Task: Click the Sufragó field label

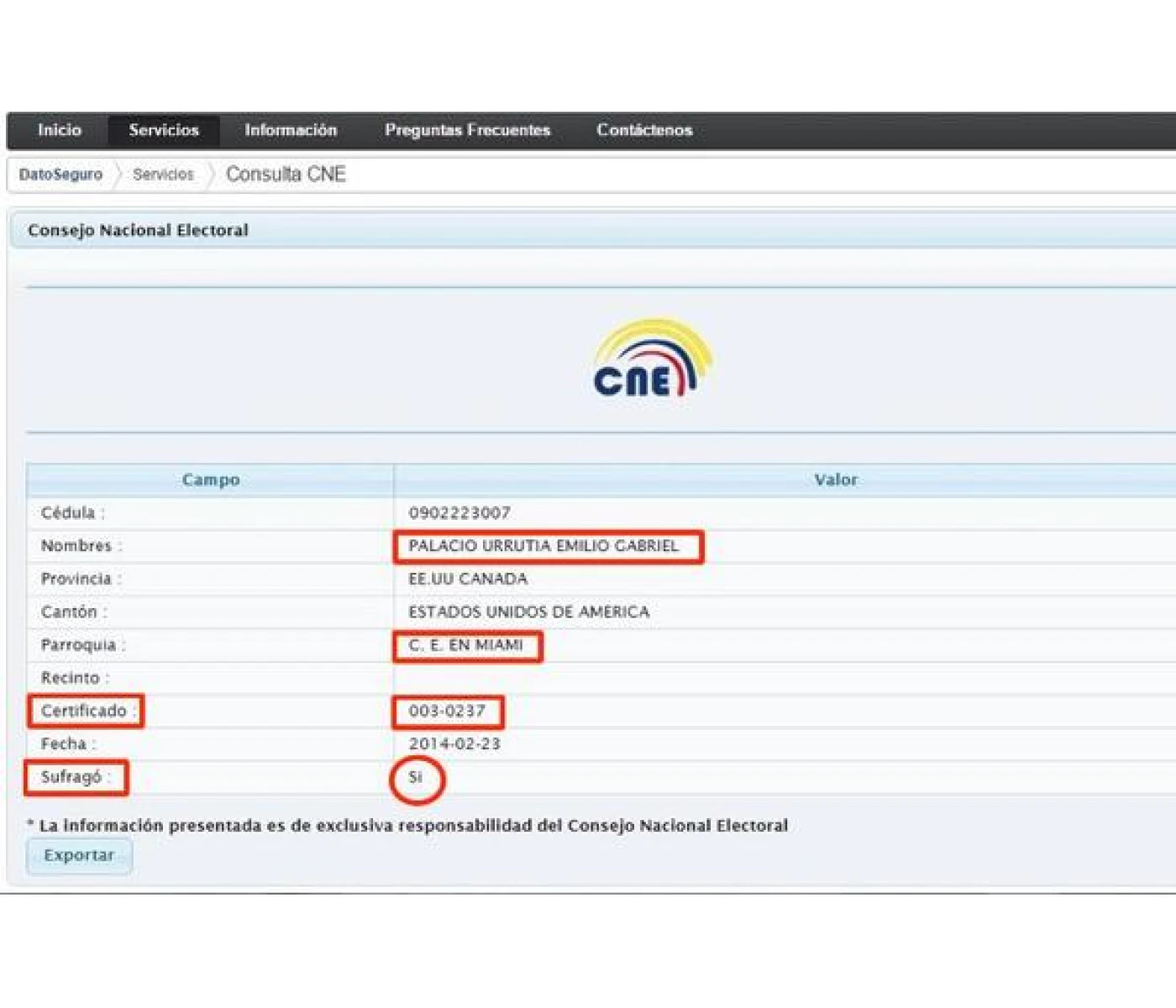Action: (x=76, y=777)
